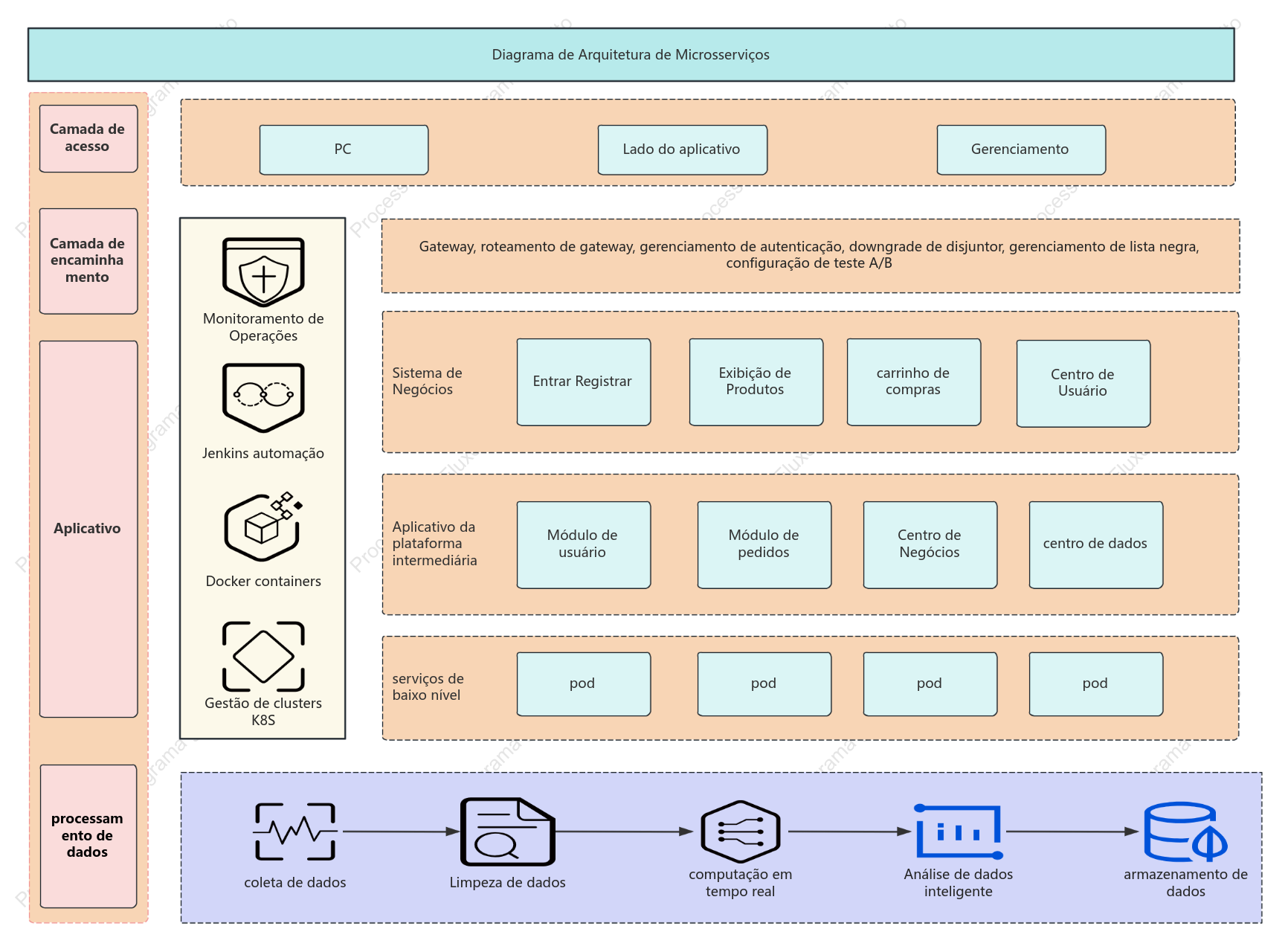Image resolution: width=1288 pixels, height=949 pixels.
Task: Select the centro de dados box
Action: (1096, 545)
